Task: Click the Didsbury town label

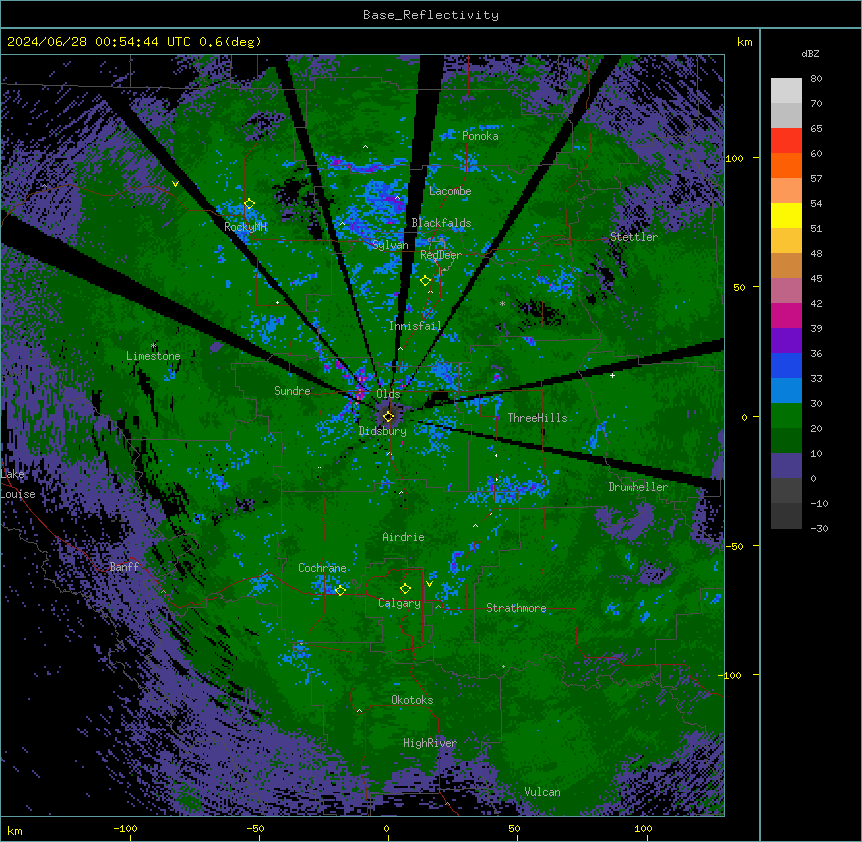Action: coord(382,431)
